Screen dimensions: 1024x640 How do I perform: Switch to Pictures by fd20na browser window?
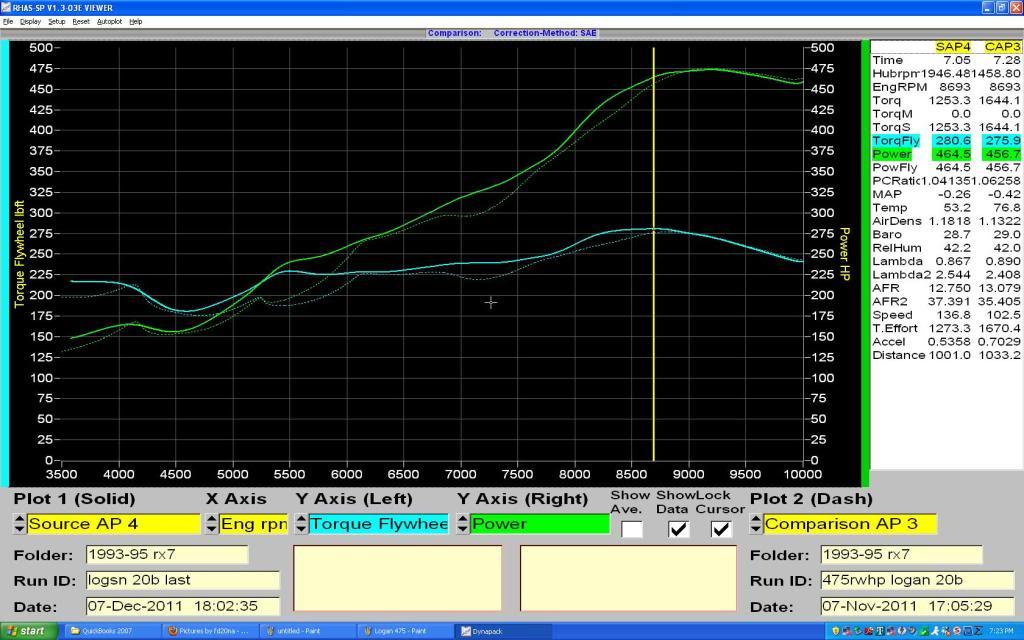pyautogui.click(x=208, y=631)
